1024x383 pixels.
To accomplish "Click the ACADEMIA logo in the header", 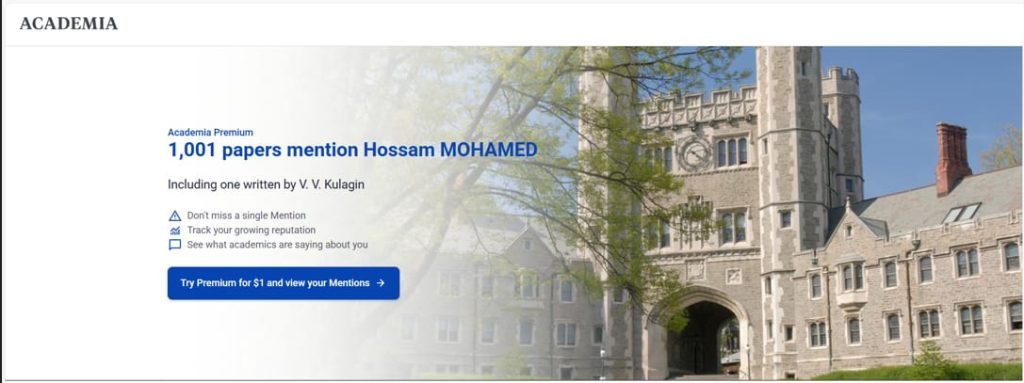I will click(69, 24).
